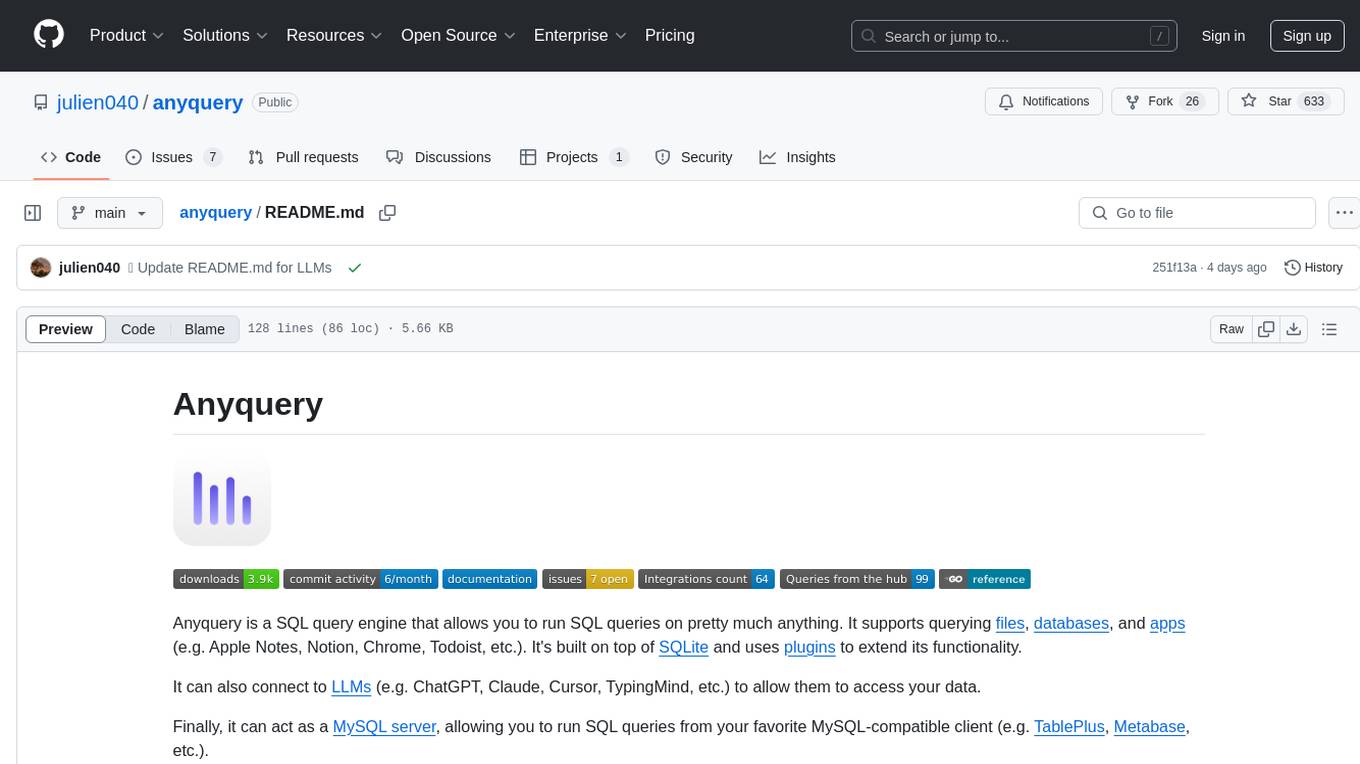Open the main branch selector dropdown
1360x764 pixels.
point(109,213)
